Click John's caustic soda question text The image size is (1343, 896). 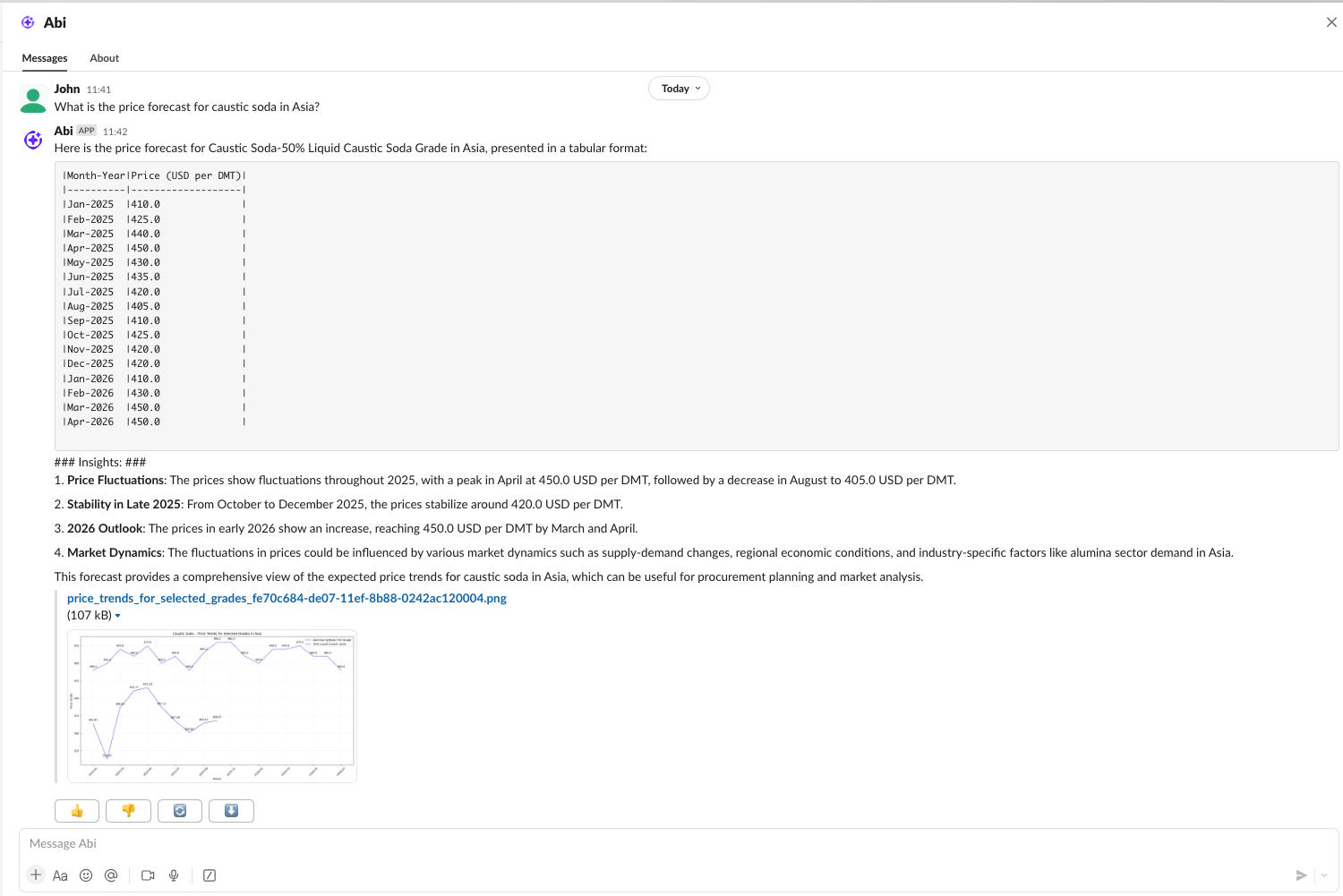pos(187,107)
